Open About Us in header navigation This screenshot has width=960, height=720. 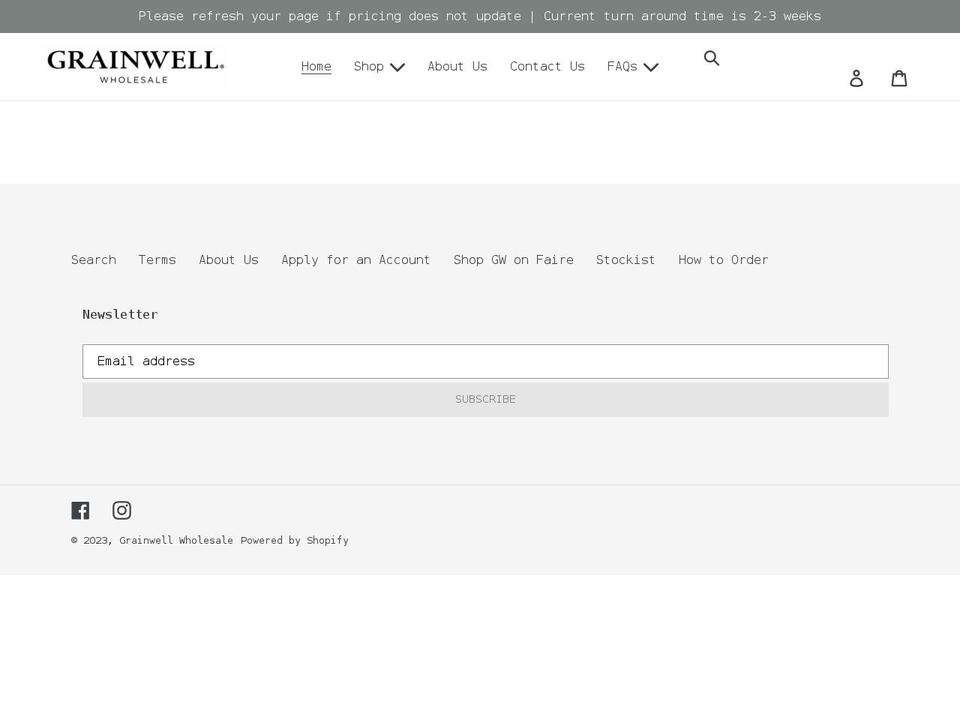tap(457, 67)
